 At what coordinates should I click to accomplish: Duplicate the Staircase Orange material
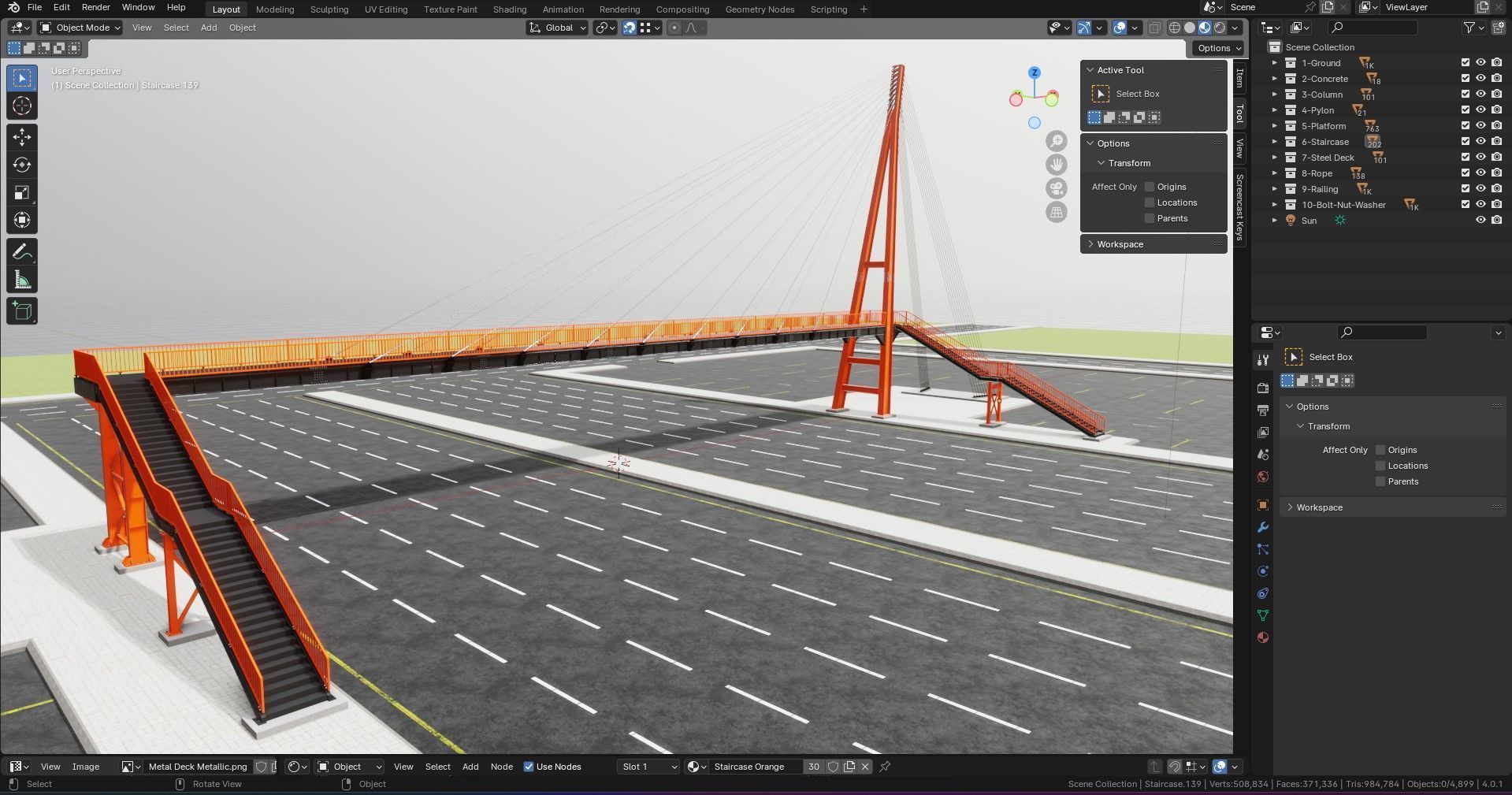[x=849, y=767]
